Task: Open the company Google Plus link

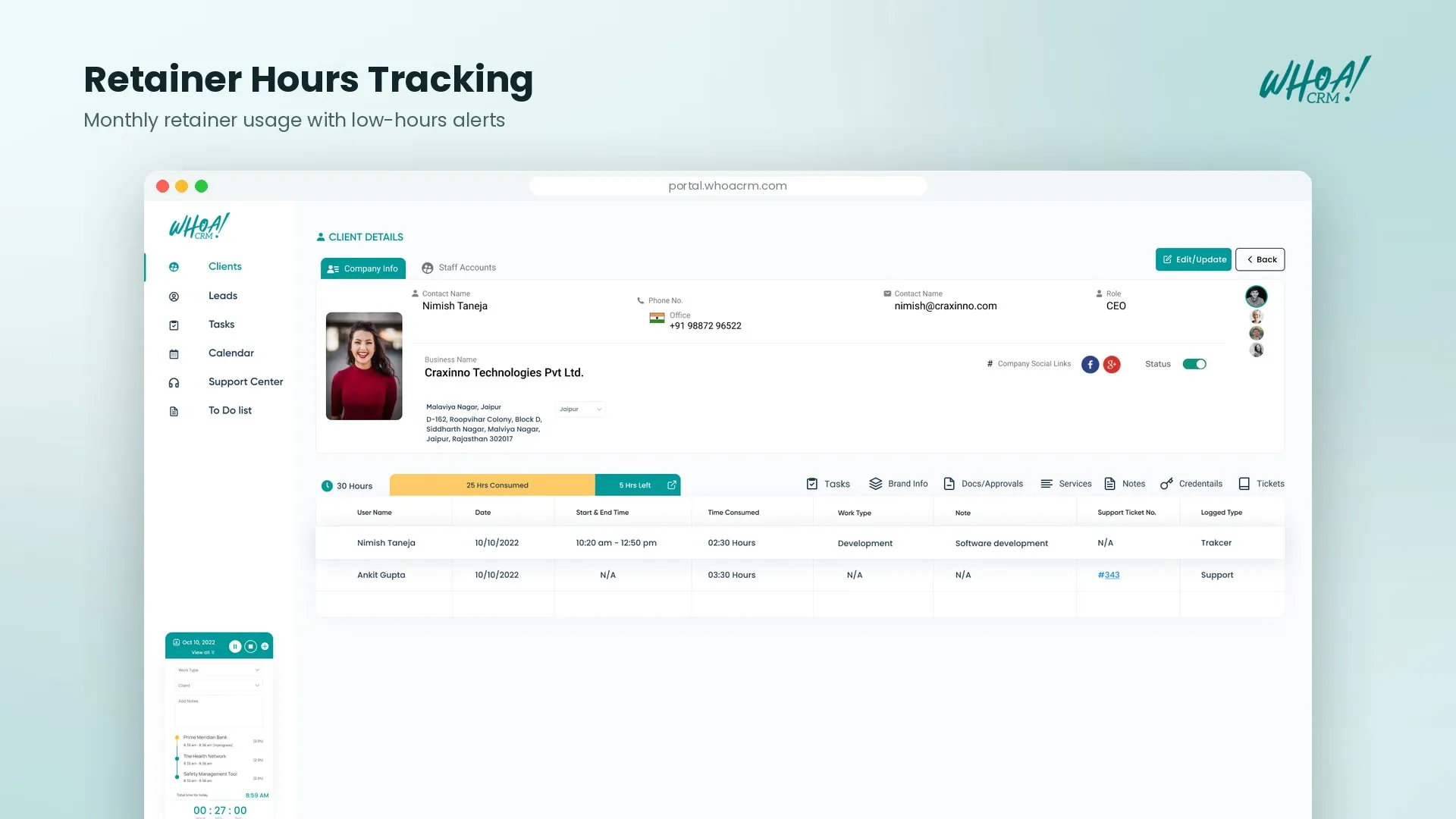Action: pos(1112,365)
